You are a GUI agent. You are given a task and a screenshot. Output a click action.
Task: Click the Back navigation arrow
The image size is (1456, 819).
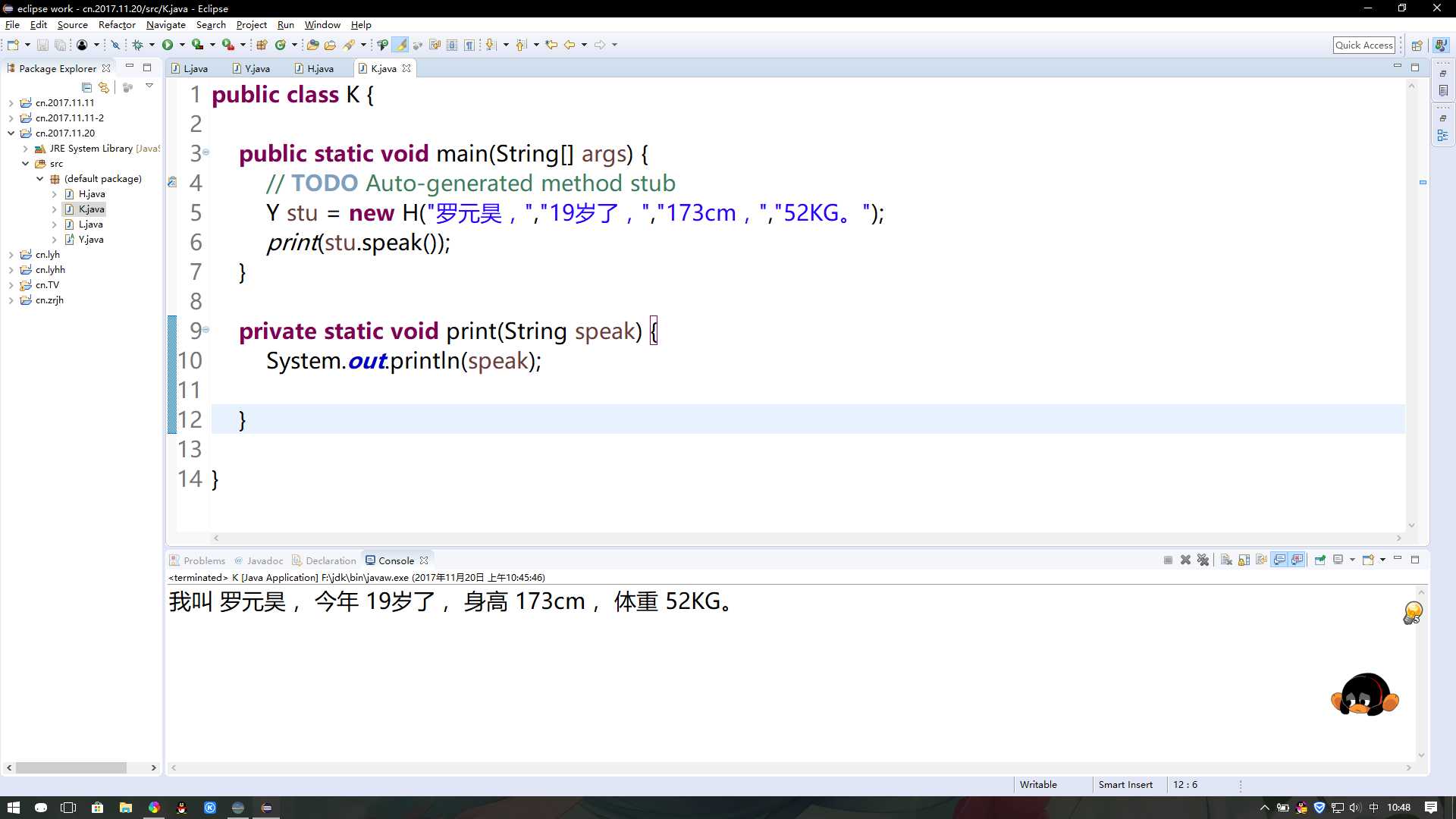click(x=570, y=45)
